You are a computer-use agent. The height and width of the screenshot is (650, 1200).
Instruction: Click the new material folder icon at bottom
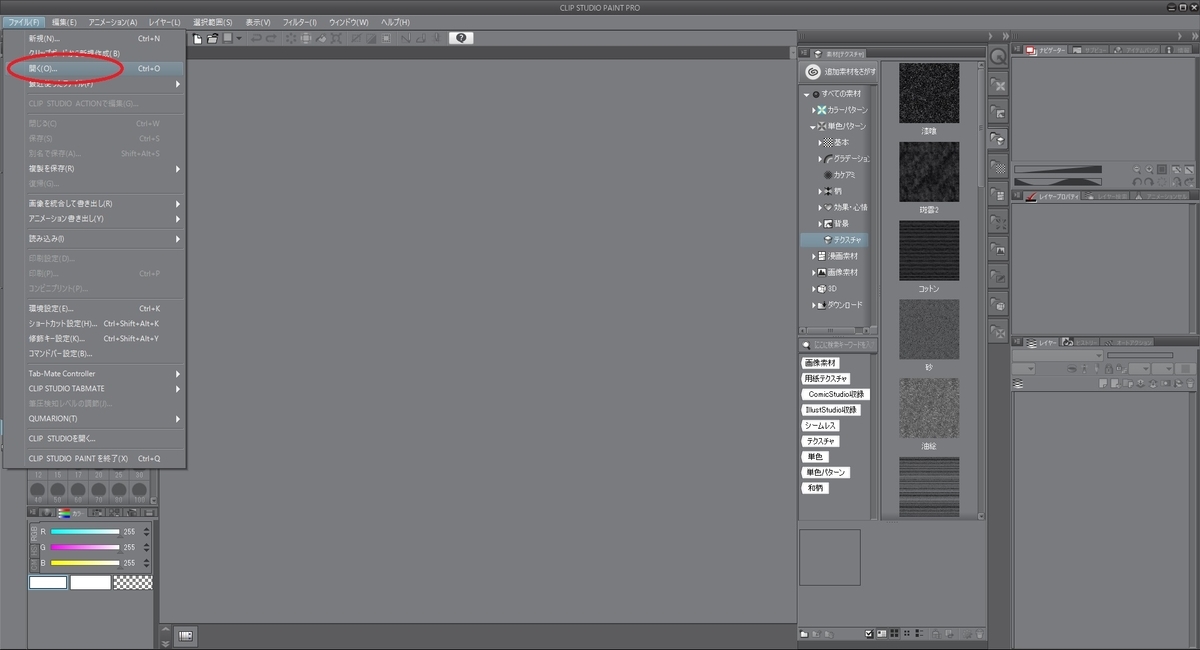click(x=805, y=634)
